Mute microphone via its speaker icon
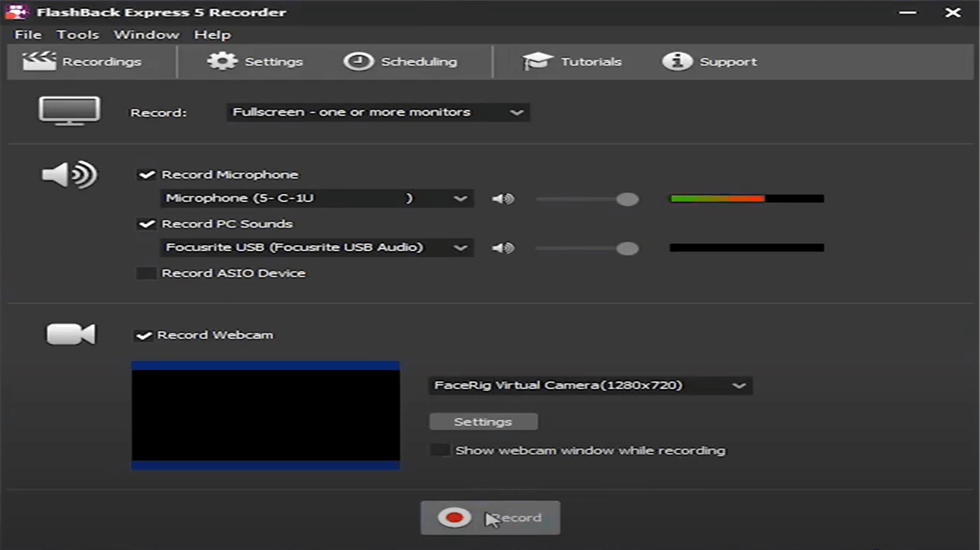This screenshot has width=980, height=550. point(502,199)
